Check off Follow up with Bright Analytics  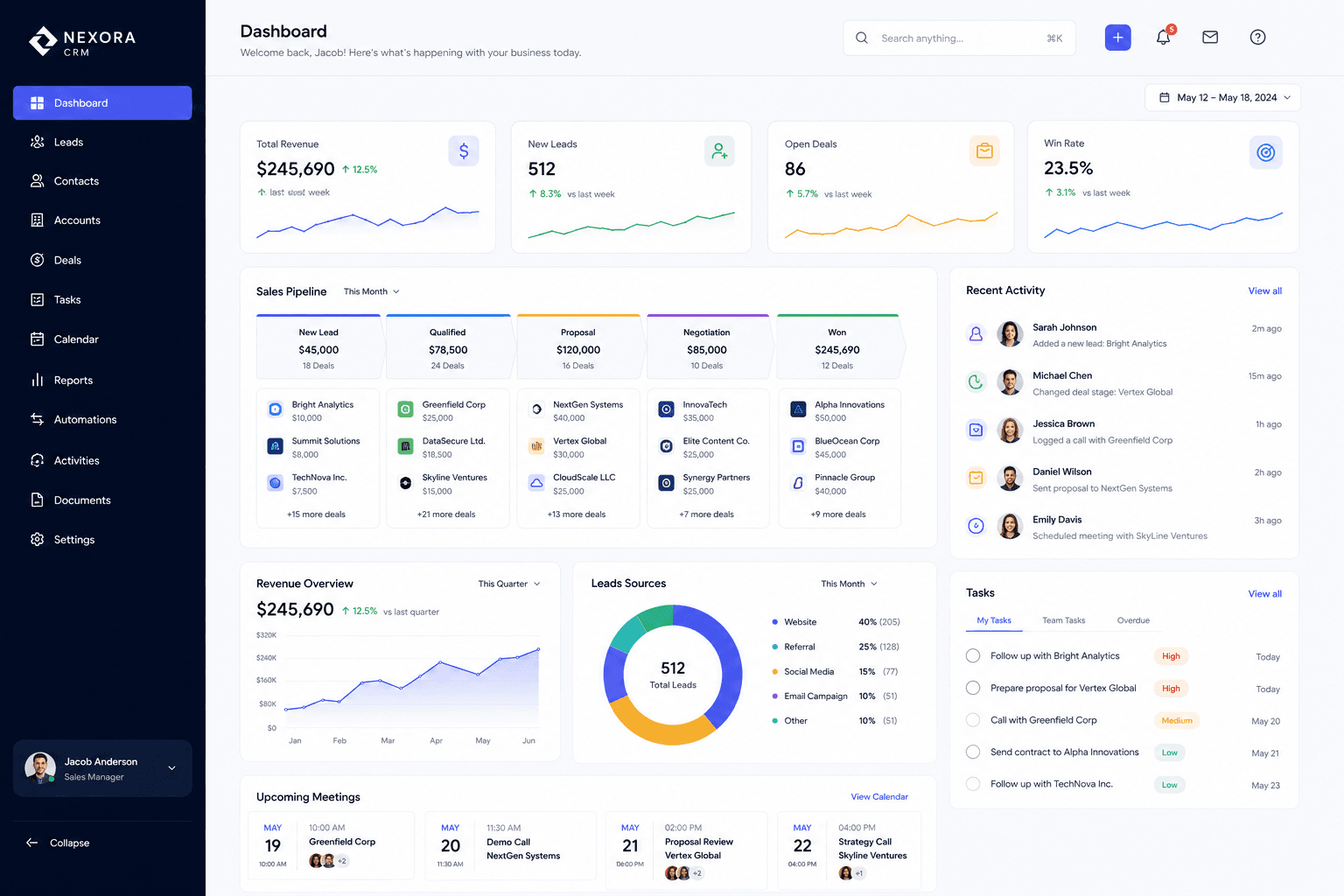(x=973, y=656)
